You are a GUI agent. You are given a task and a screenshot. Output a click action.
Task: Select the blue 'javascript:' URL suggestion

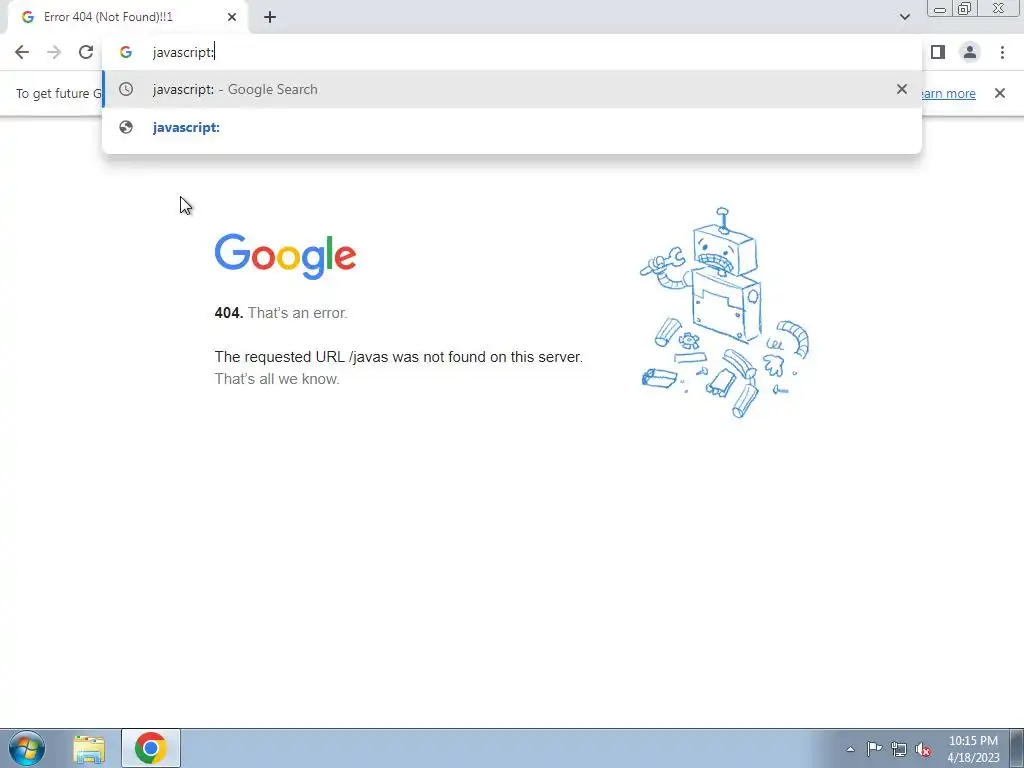[x=512, y=127]
